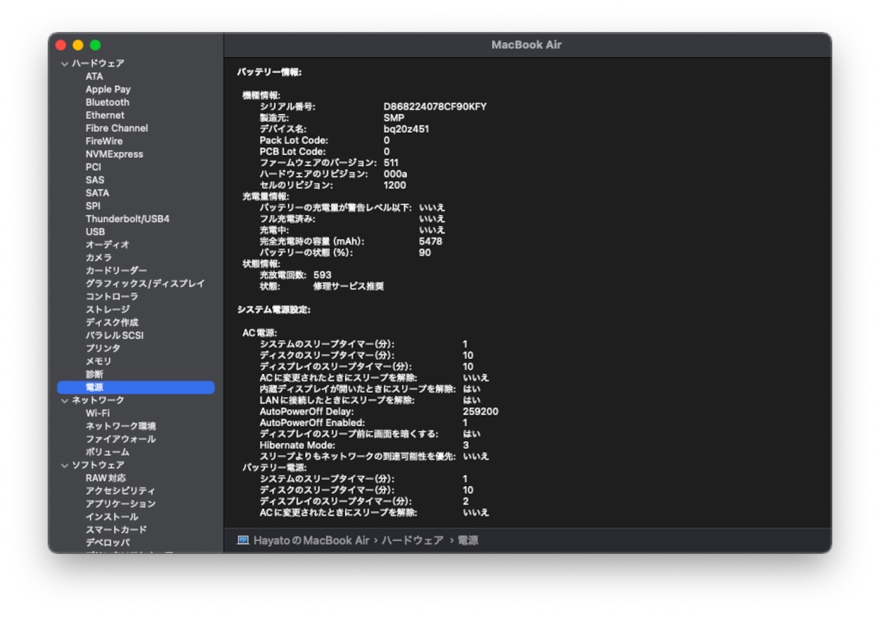Select USB in the hardware list
Viewport: 880px width, 617px height.
tap(95, 231)
